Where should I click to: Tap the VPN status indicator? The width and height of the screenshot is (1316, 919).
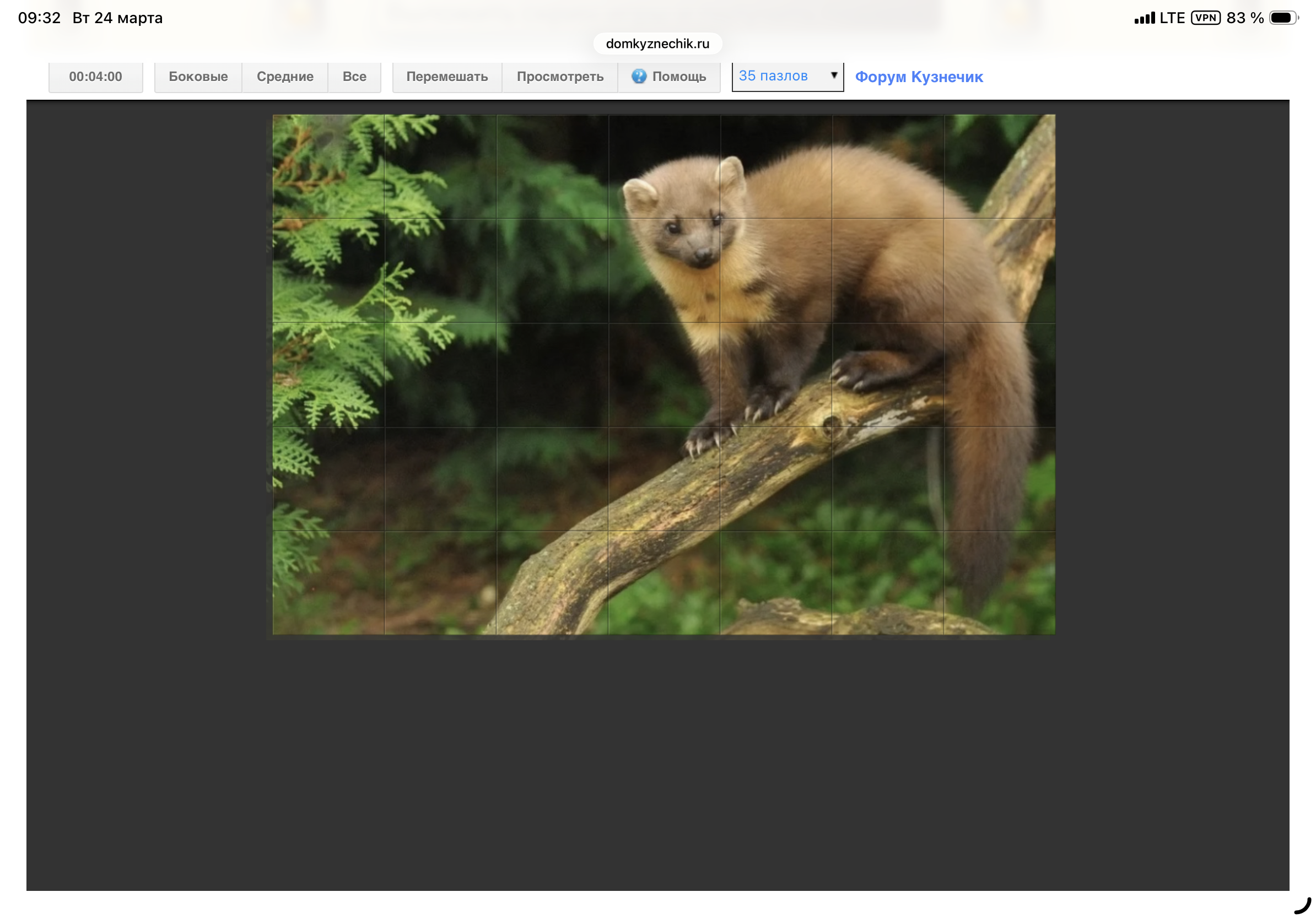coord(1205,18)
